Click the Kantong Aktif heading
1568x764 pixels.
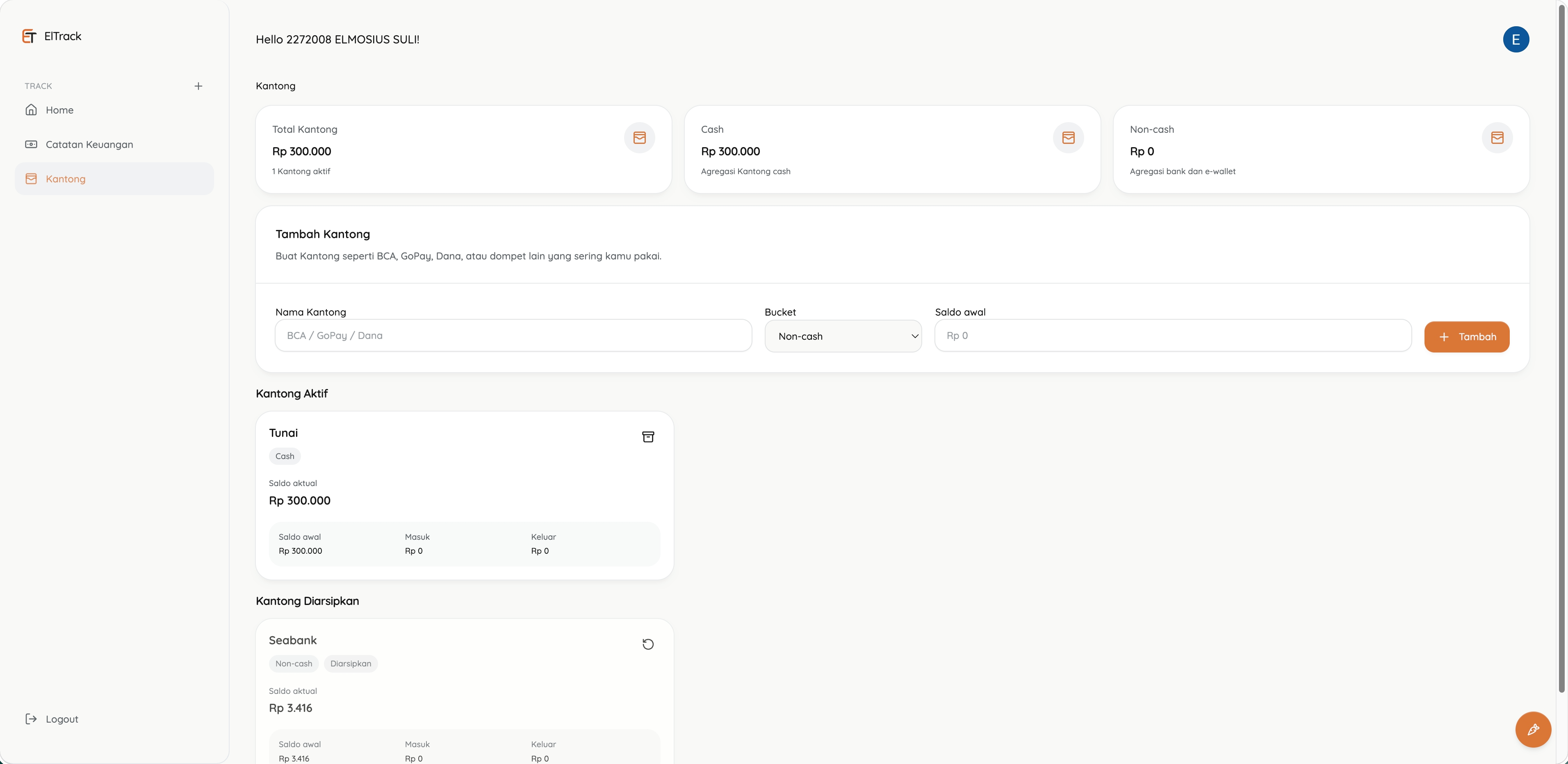[x=292, y=393]
